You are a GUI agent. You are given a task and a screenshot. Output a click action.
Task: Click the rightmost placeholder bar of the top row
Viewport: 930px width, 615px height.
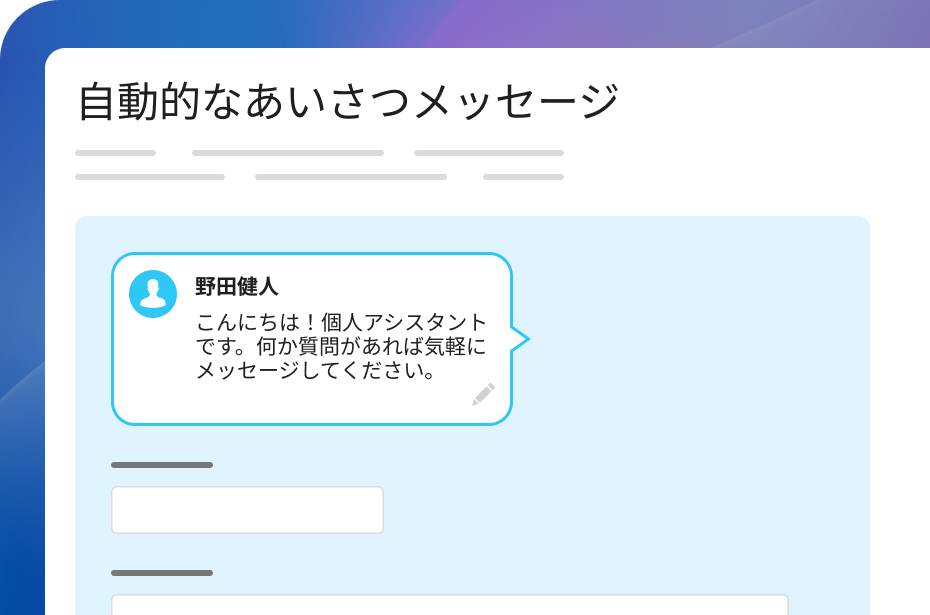(x=487, y=153)
